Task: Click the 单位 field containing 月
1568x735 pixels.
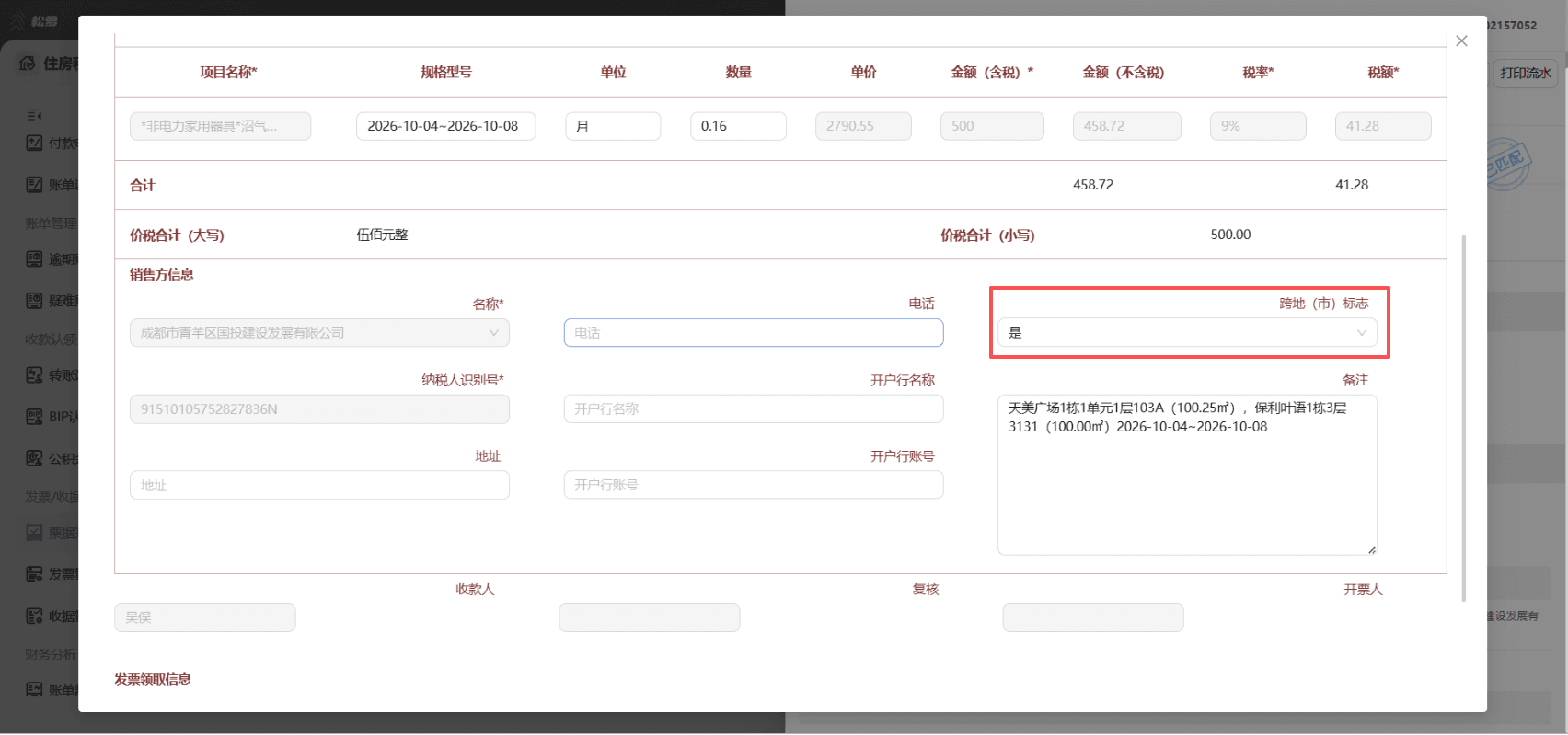Action: point(613,126)
